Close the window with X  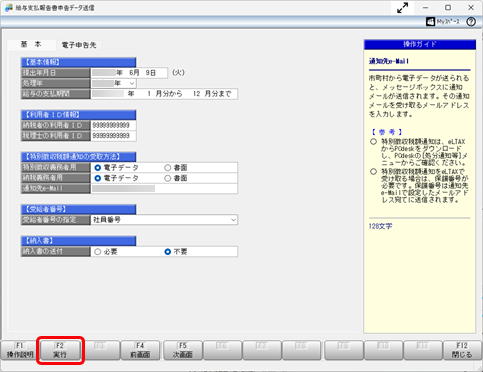click(471, 8)
